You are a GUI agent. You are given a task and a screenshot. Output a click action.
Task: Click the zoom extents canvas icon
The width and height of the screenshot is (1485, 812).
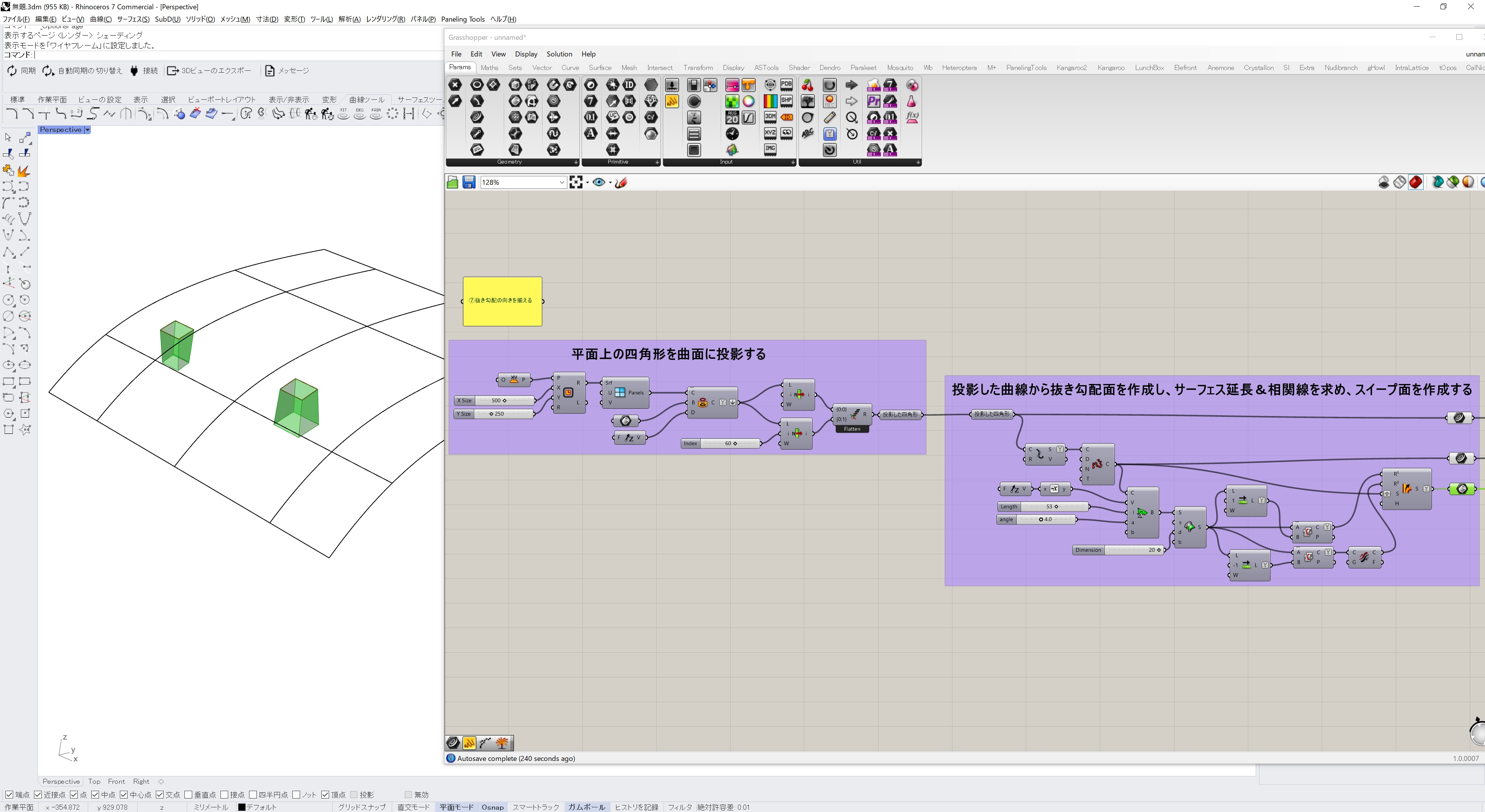(576, 183)
